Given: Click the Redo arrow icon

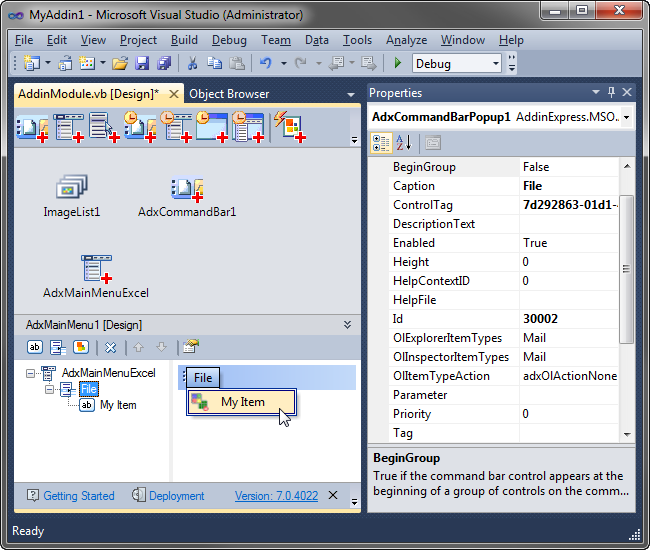Looking at the screenshot, I should tap(301, 63).
